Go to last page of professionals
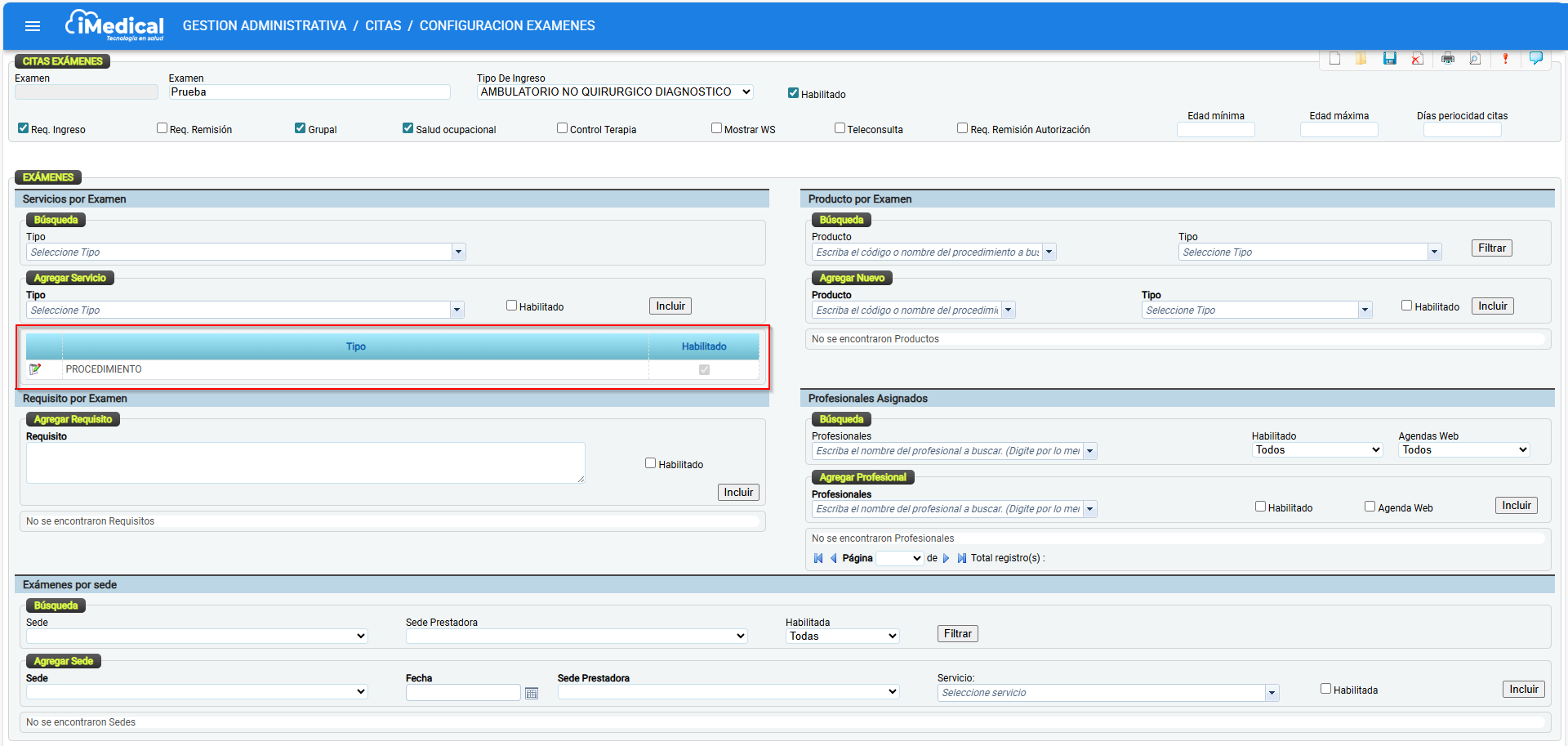This screenshot has height=746, width=1568. (961, 558)
